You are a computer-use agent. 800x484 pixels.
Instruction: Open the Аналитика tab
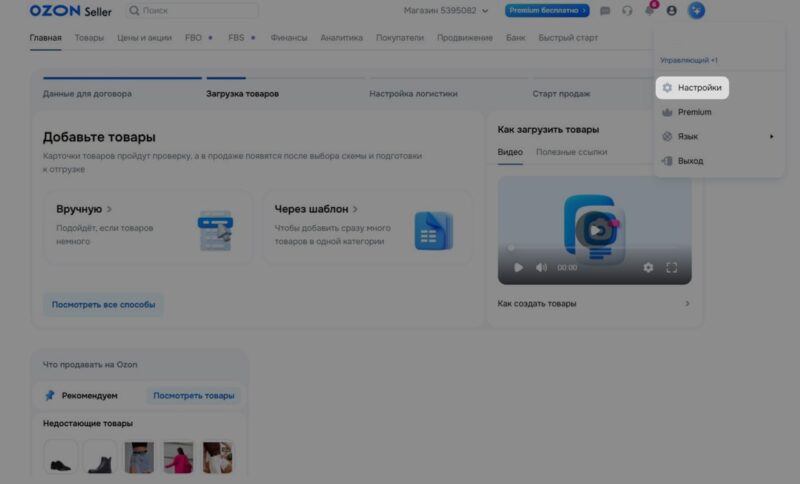pyautogui.click(x=341, y=38)
